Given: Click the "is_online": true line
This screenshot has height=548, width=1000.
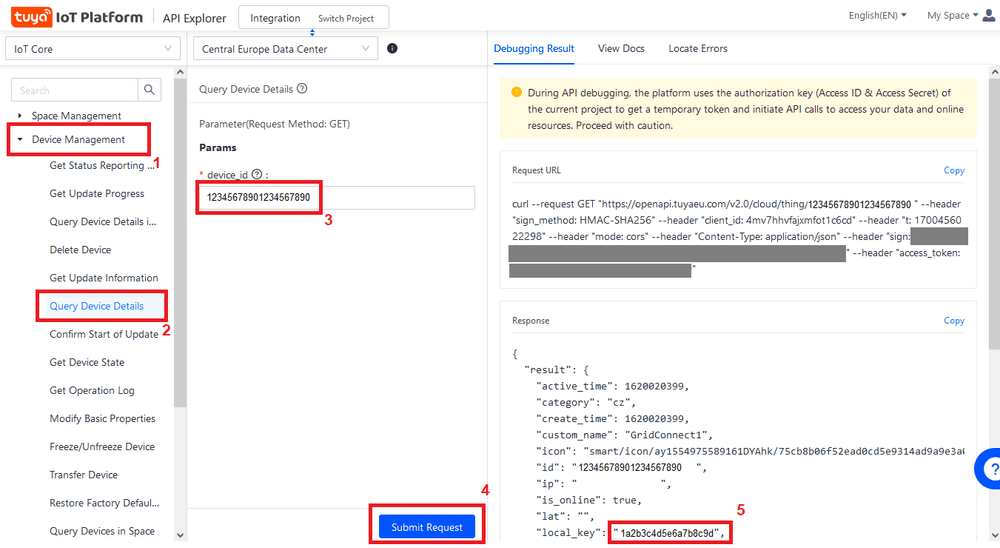Looking at the screenshot, I should click(x=589, y=500).
